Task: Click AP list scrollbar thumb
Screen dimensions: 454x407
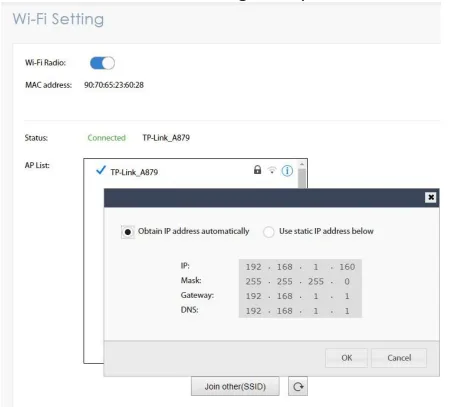Action: (302, 178)
